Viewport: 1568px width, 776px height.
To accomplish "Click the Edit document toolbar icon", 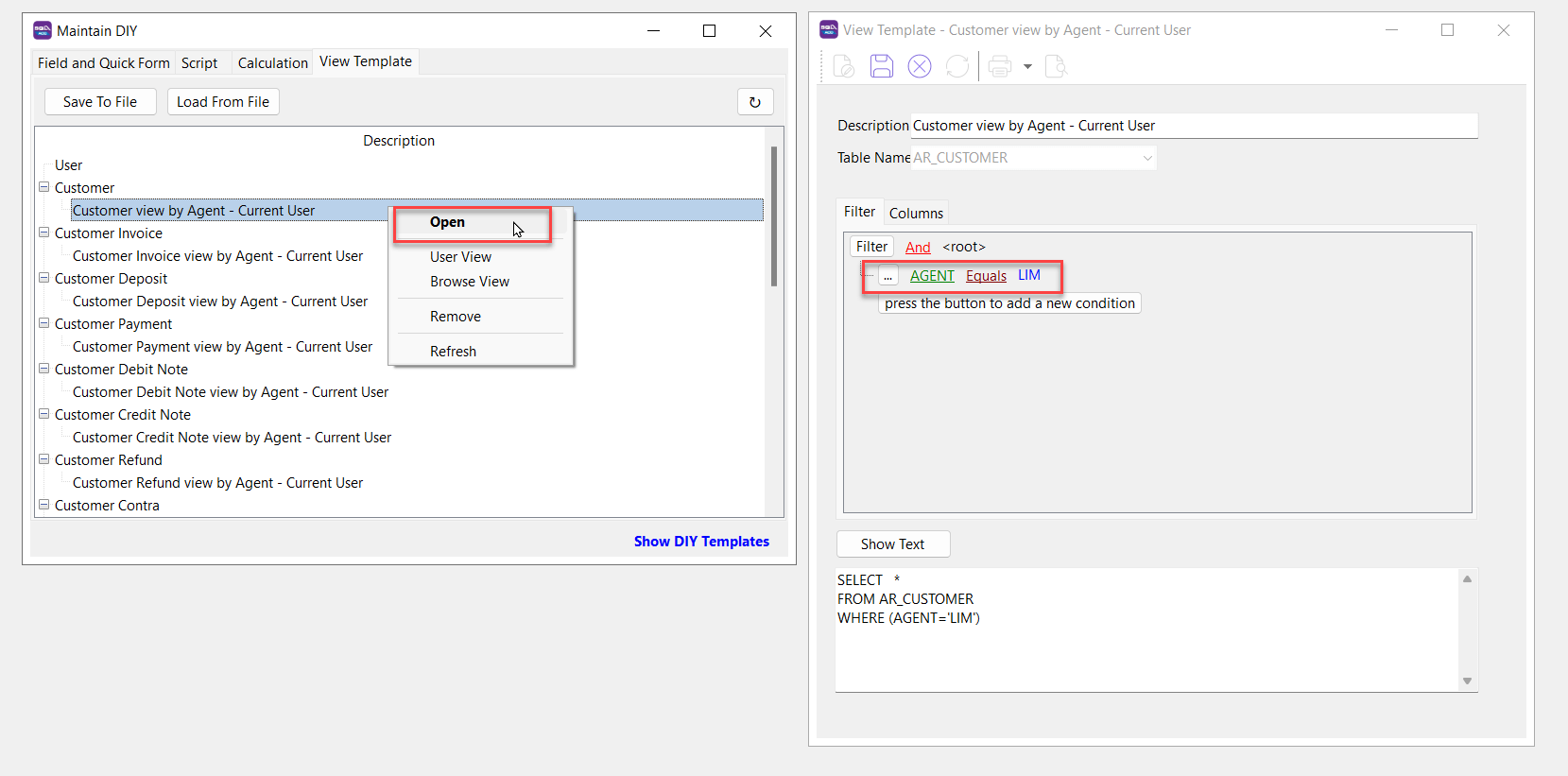I will pos(844,66).
